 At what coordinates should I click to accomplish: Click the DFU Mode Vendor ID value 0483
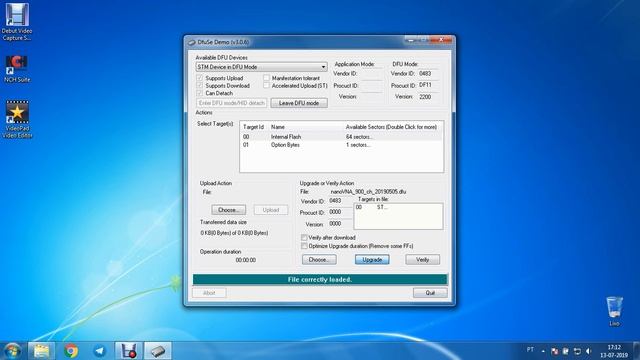[x=425, y=73]
